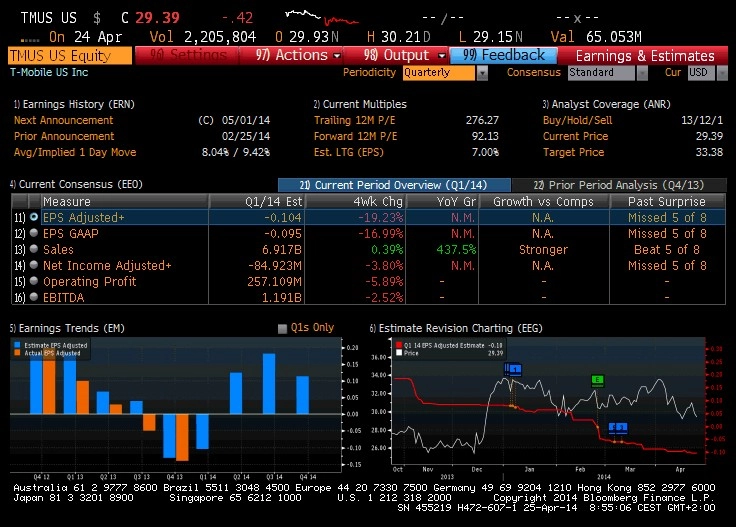The height and width of the screenshot is (527, 736).
Task: Select the EPS Adjusted+ radio button
Action: 34,217
